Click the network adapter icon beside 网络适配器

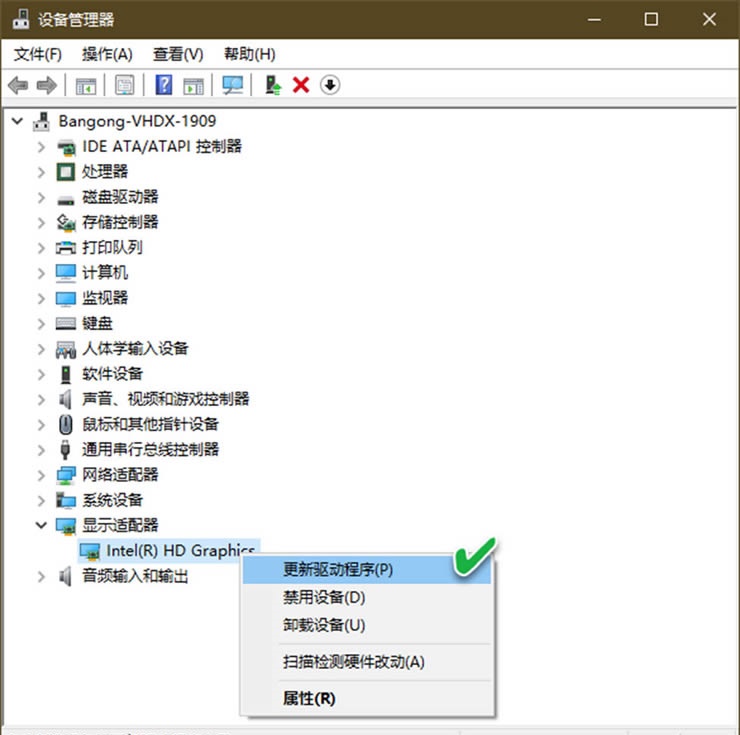pyautogui.click(x=66, y=475)
